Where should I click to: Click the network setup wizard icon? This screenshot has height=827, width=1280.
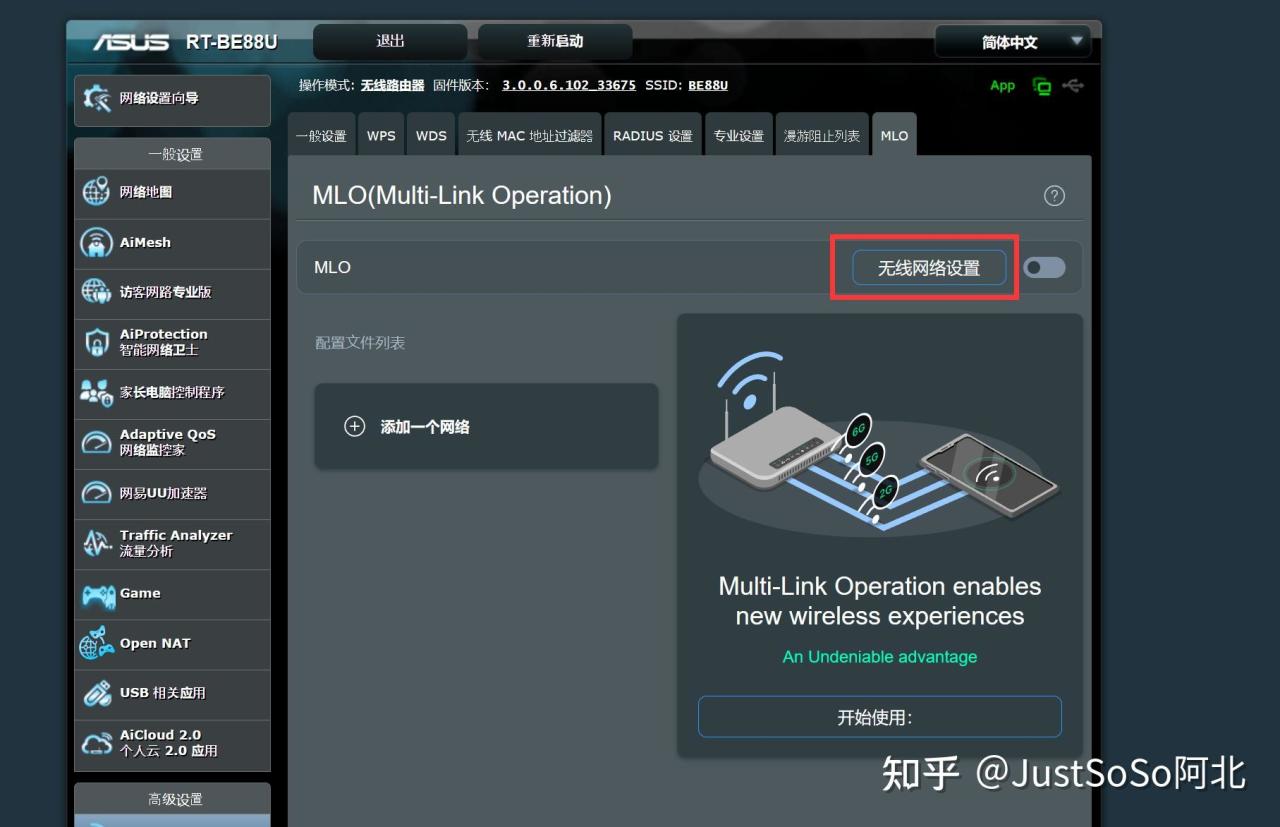point(97,98)
